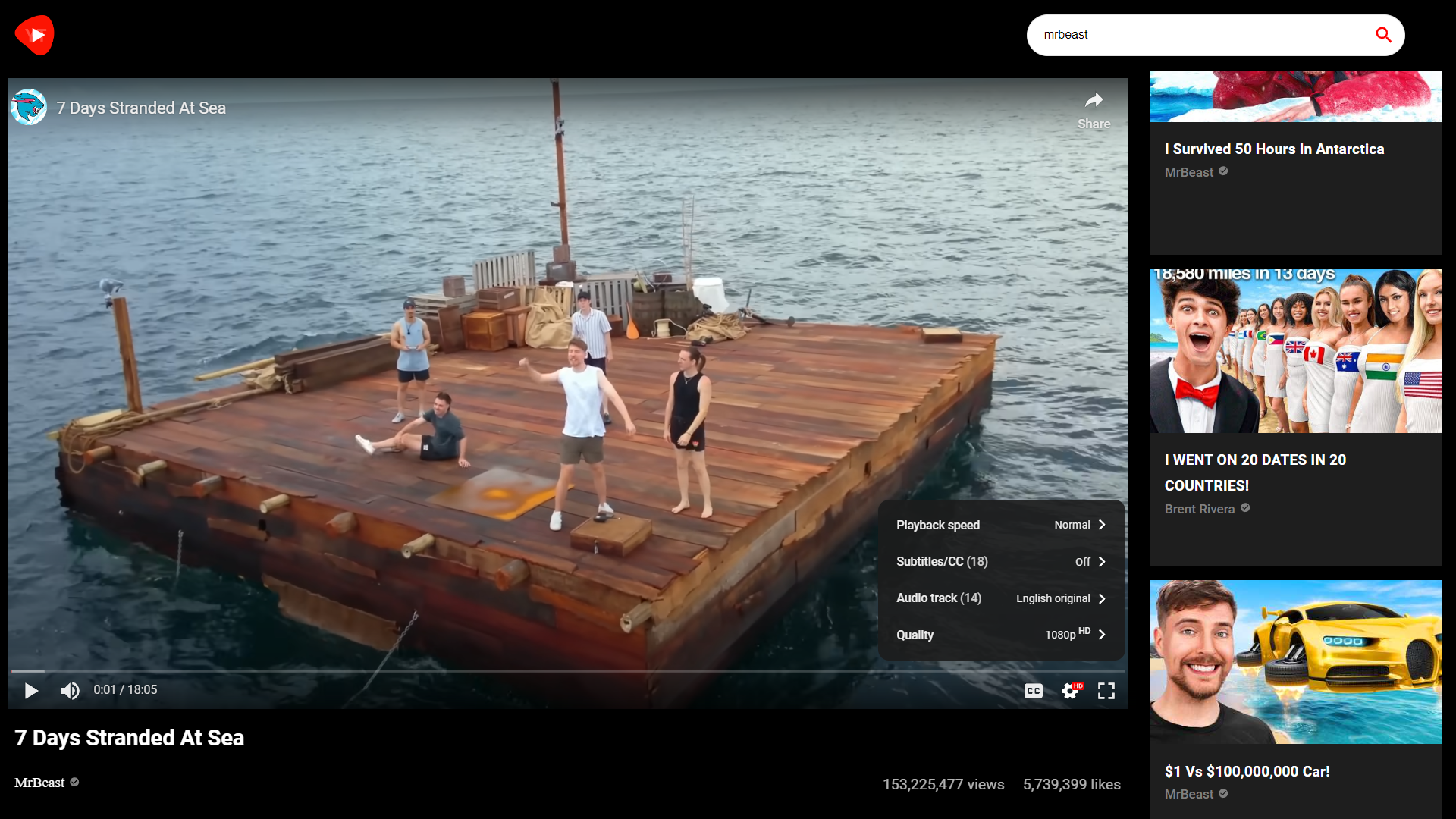Click the fullscreen icon
Image resolution: width=1456 pixels, height=819 pixels.
(1106, 690)
